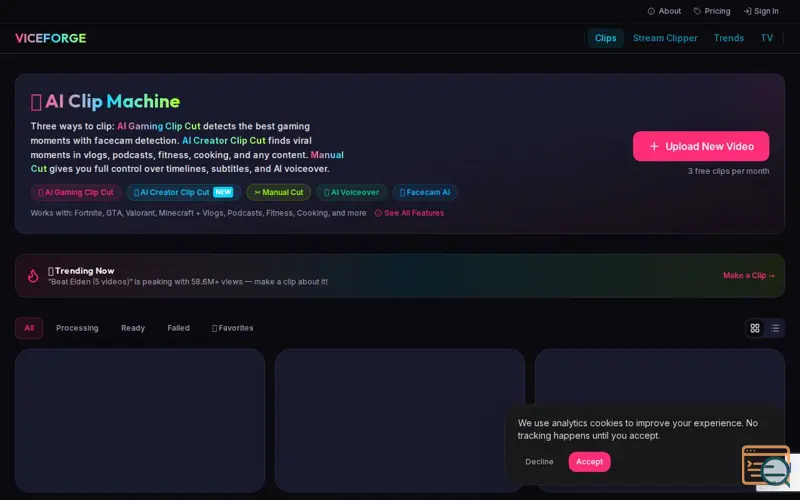
Task: Click the NEW badge on Creator chip
Action: pos(223,192)
